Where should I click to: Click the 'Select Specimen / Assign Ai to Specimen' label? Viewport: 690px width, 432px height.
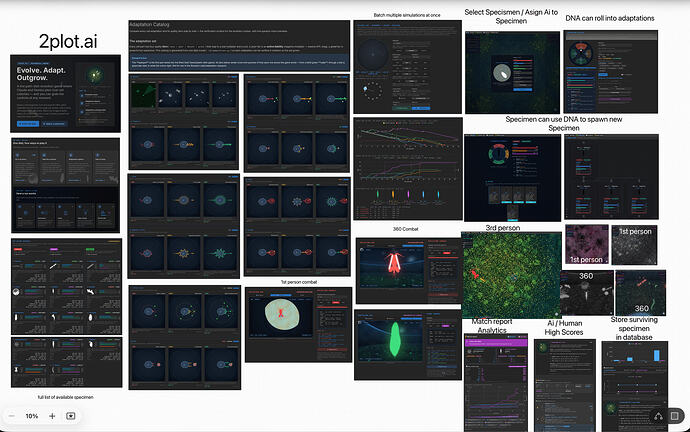511,16
